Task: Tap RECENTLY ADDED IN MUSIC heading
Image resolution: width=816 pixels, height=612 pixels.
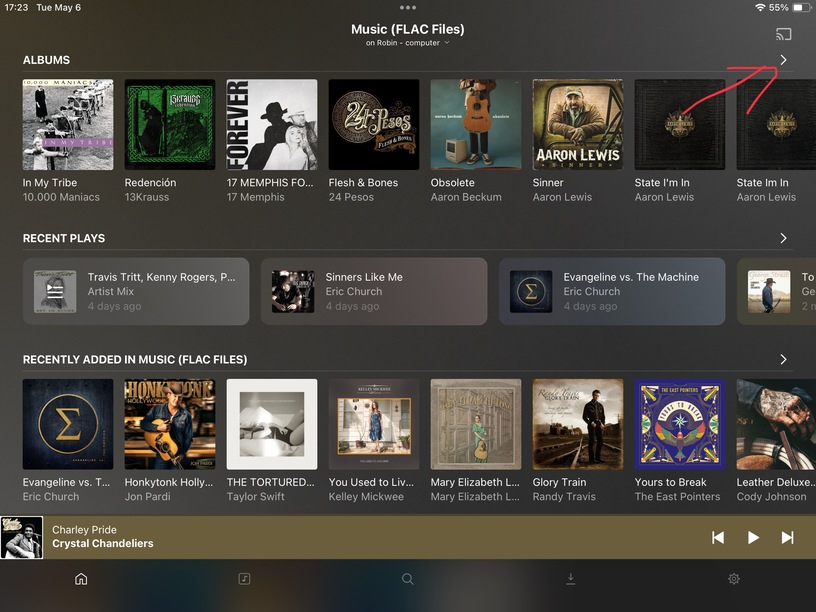Action: tap(135, 359)
